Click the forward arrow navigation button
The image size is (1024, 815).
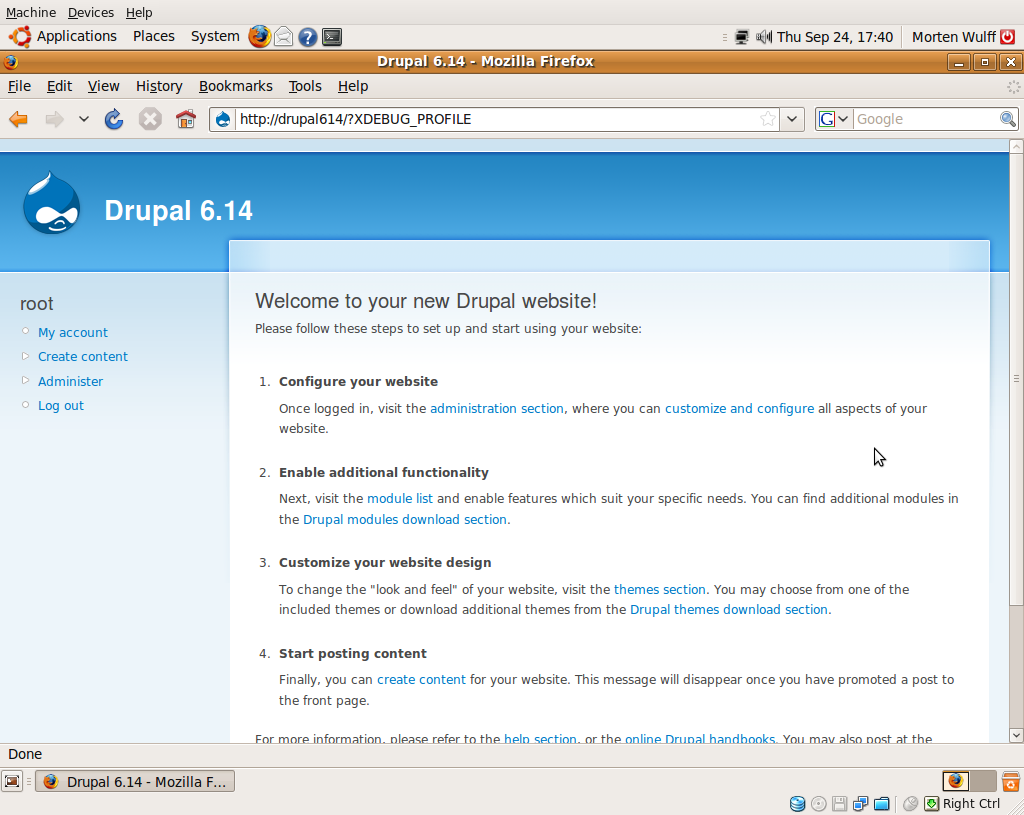(54, 119)
